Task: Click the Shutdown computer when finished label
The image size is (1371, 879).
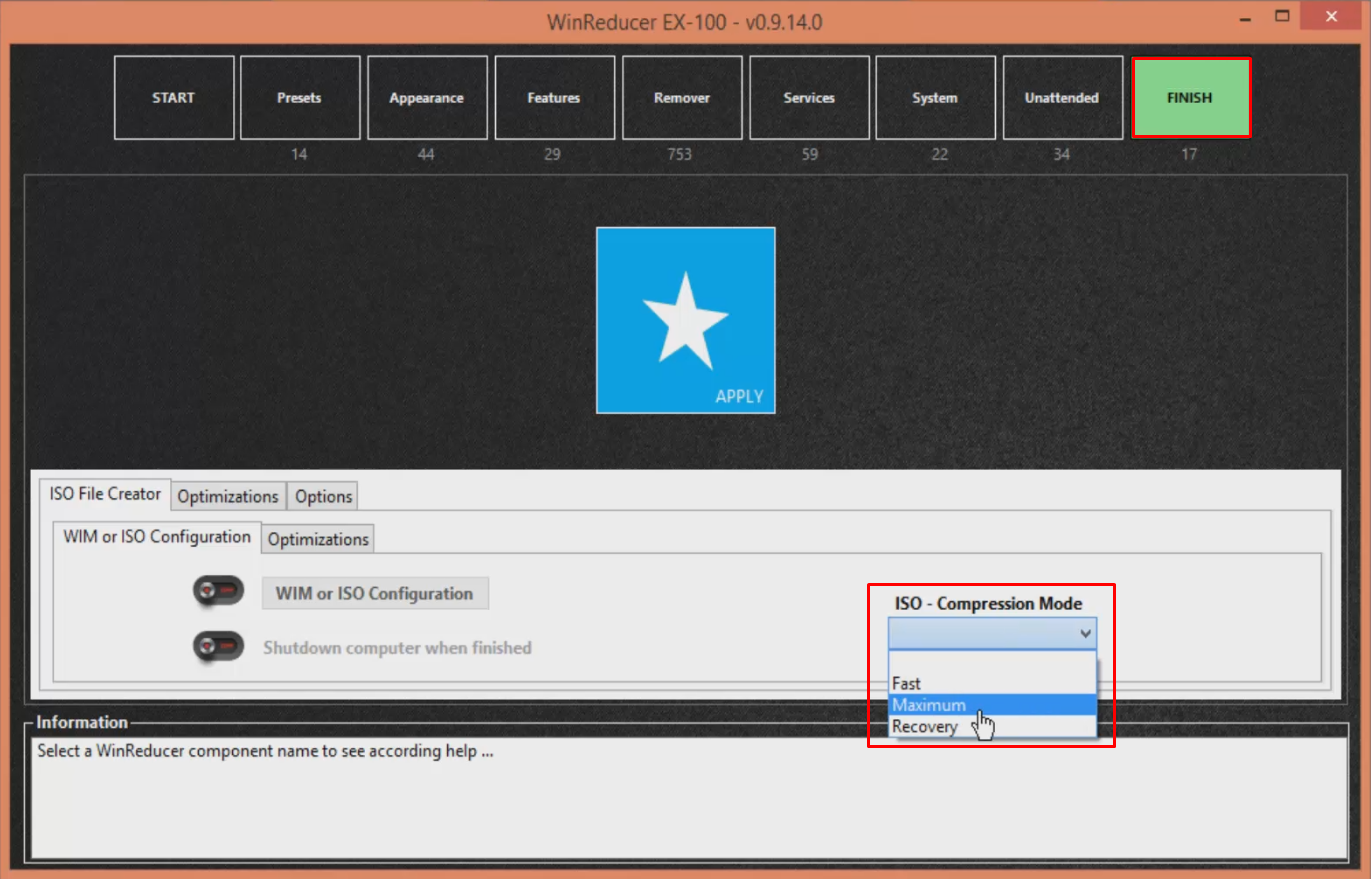Action: 397,648
